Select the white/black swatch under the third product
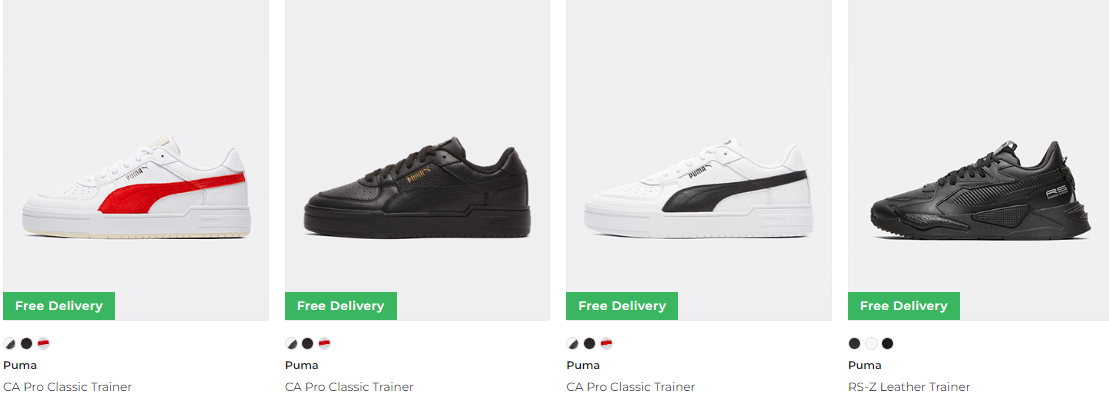 (572, 344)
